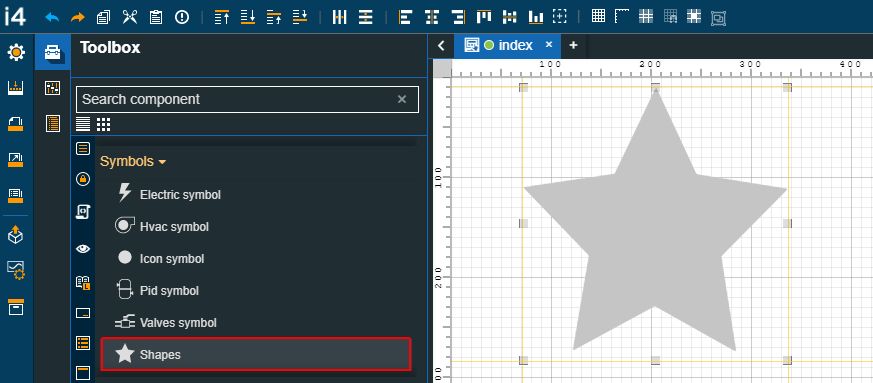Image resolution: width=873 pixels, height=383 pixels.
Task: Open the sliders panel icon below Toolbox
Action: [52, 87]
